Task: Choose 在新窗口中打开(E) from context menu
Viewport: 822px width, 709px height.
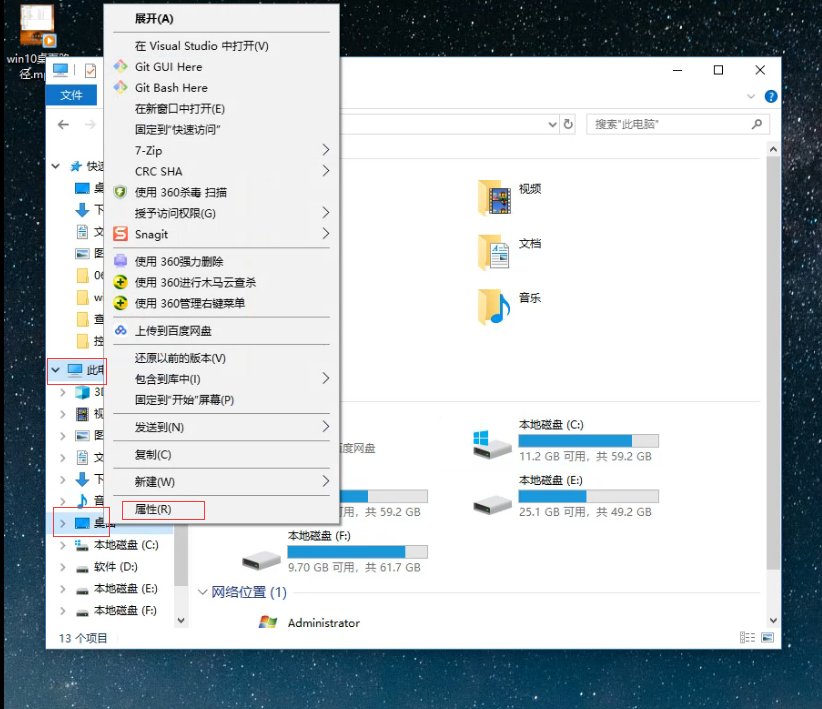Action: click(180, 109)
